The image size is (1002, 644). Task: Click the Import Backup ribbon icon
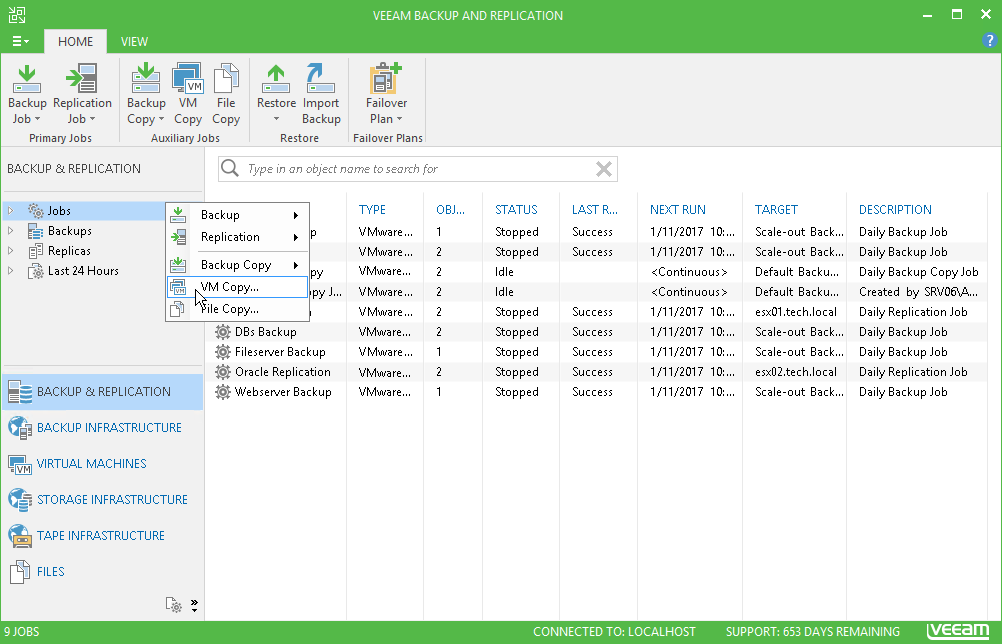[x=321, y=79]
